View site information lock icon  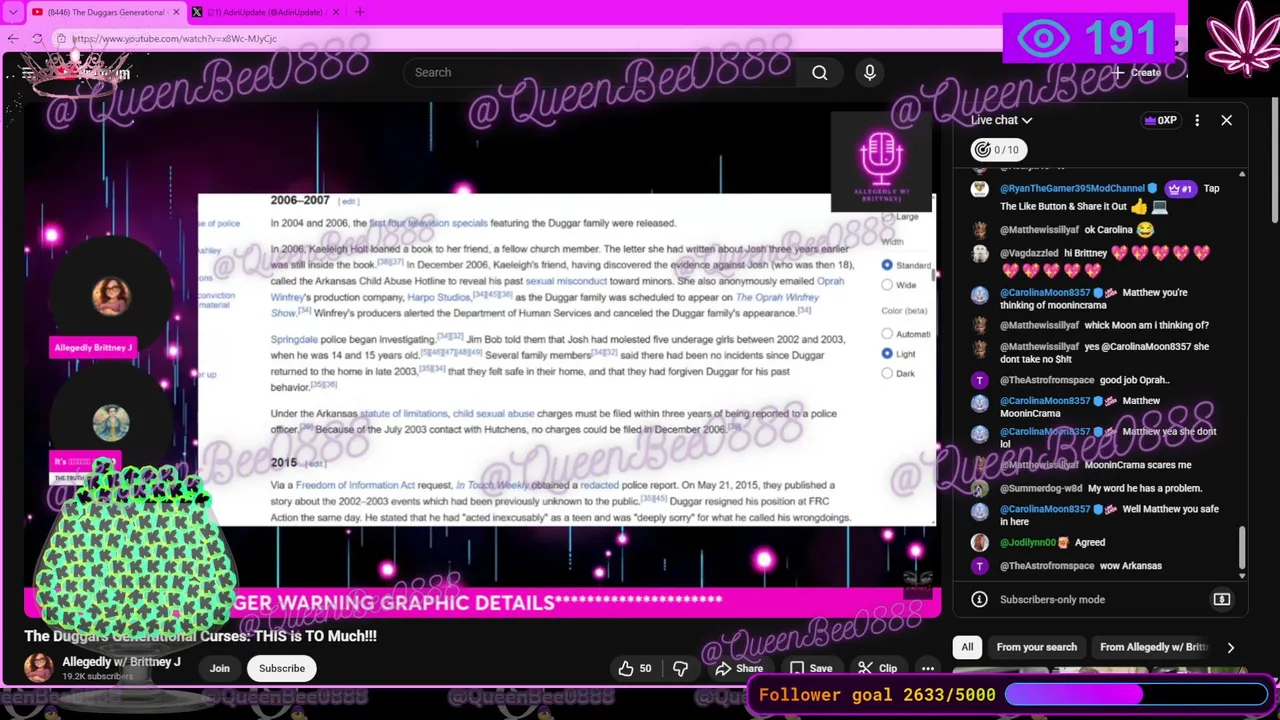click(x=61, y=38)
